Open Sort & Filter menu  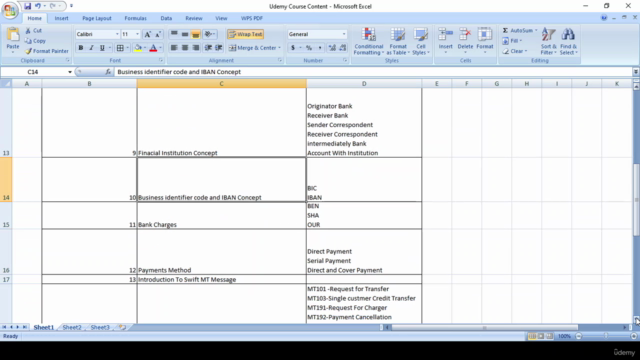548,41
